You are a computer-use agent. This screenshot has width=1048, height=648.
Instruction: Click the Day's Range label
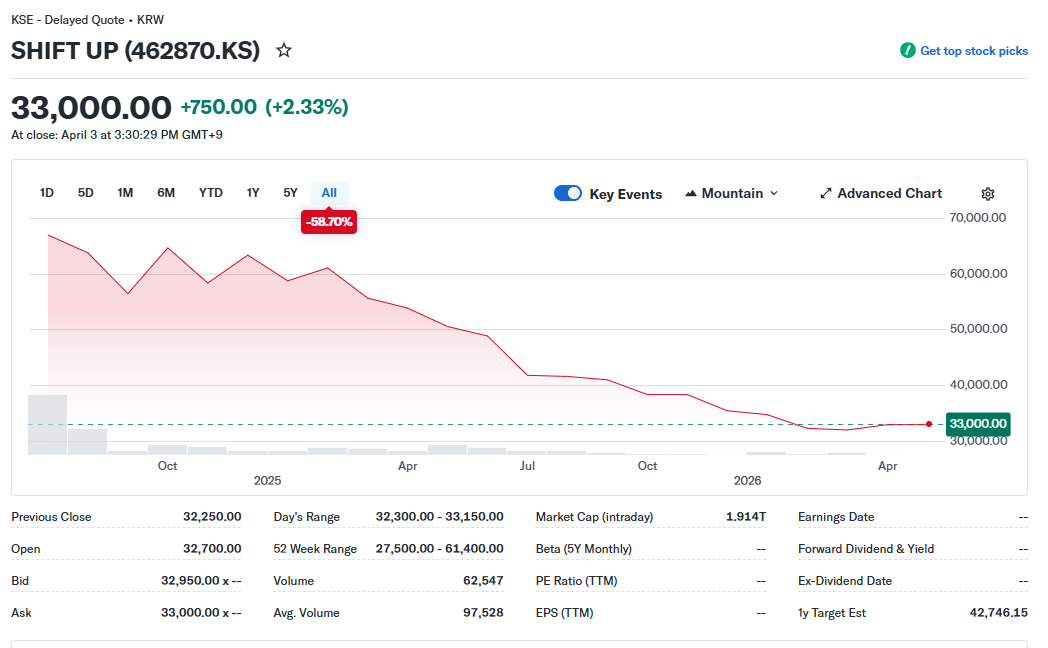pos(307,517)
